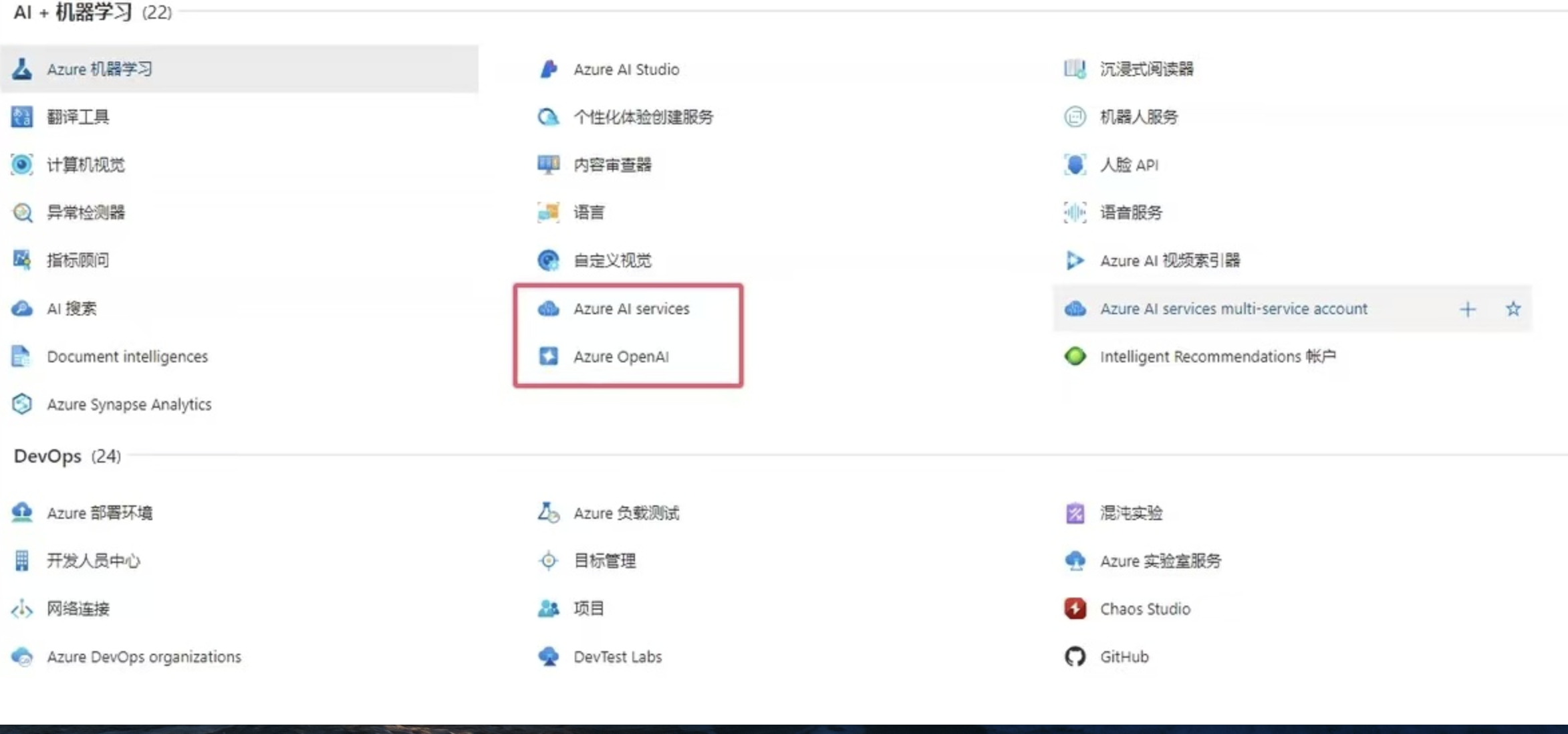
Task: Open Azure 部署环境 service
Action: pos(100,513)
